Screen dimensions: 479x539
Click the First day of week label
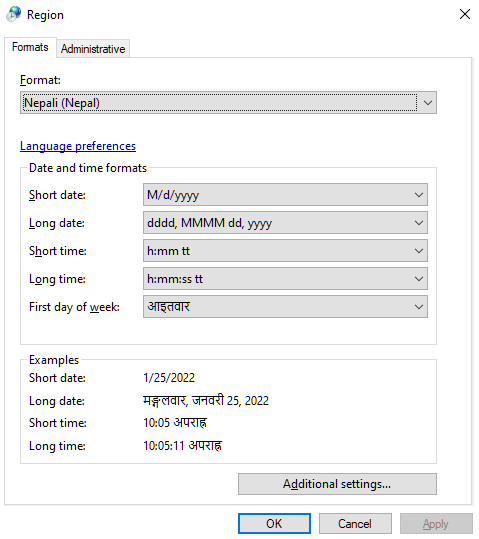(74, 307)
